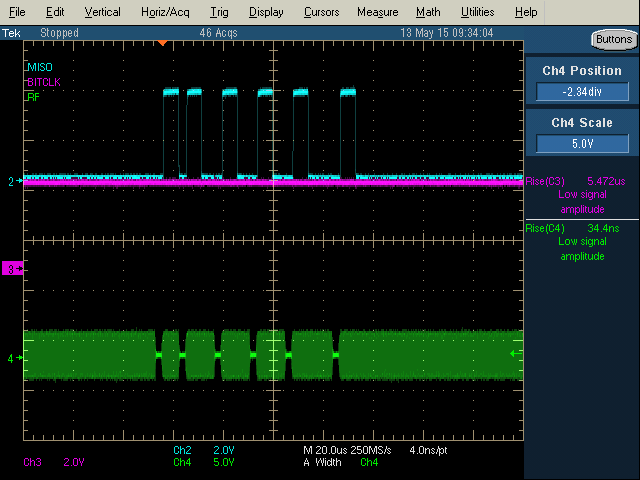Click the green trigger level arrow
The height and width of the screenshot is (480, 640).
[x=516, y=353]
